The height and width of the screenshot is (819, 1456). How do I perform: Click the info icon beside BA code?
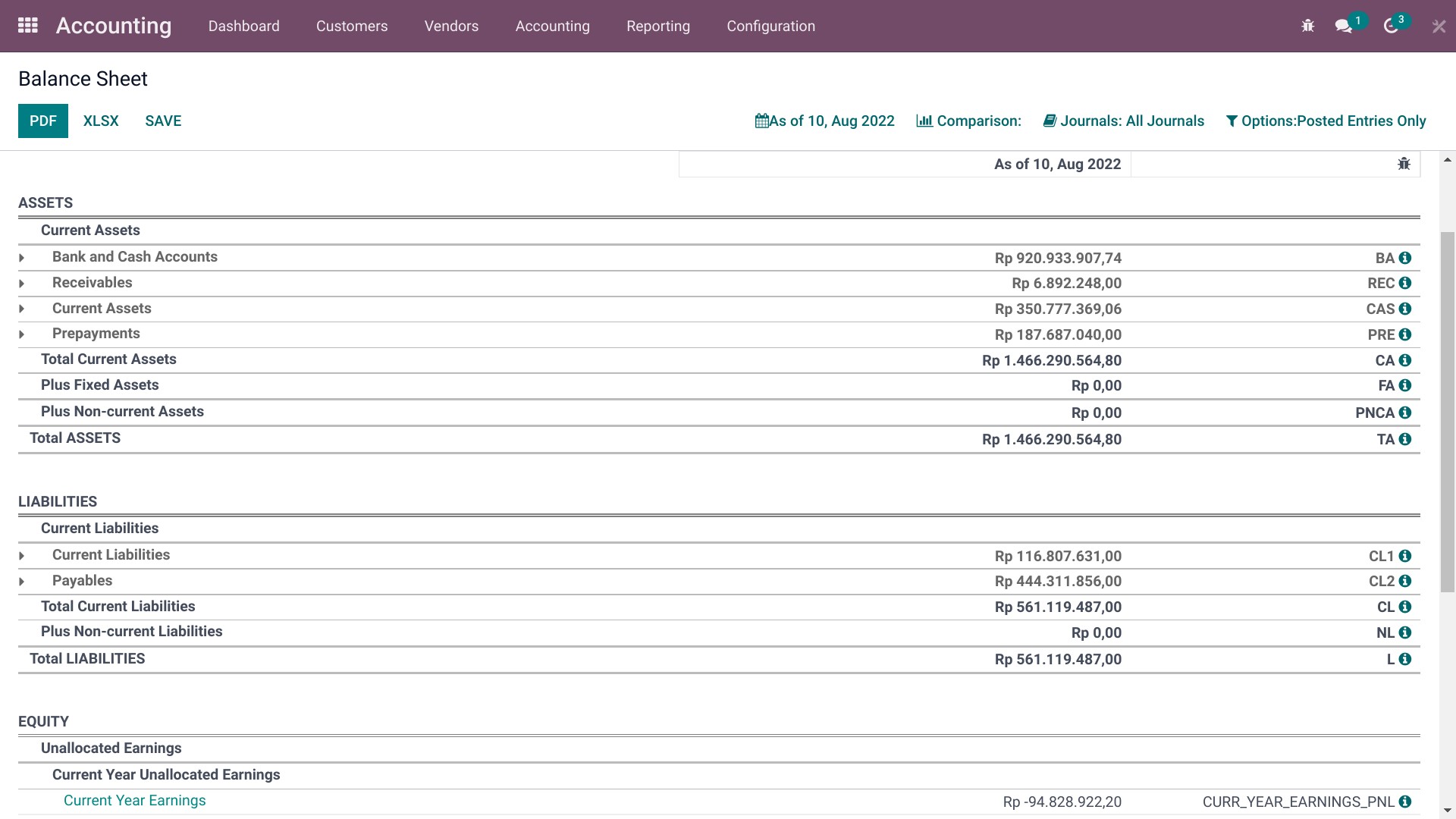click(x=1405, y=258)
